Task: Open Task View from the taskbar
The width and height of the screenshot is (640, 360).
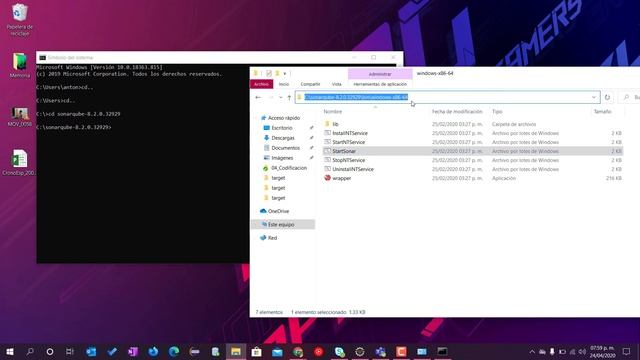Action: click(70, 351)
